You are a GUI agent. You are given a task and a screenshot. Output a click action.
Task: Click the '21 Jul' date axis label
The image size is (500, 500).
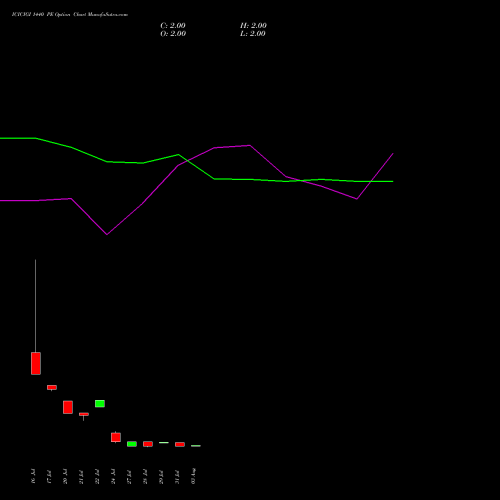(81, 476)
